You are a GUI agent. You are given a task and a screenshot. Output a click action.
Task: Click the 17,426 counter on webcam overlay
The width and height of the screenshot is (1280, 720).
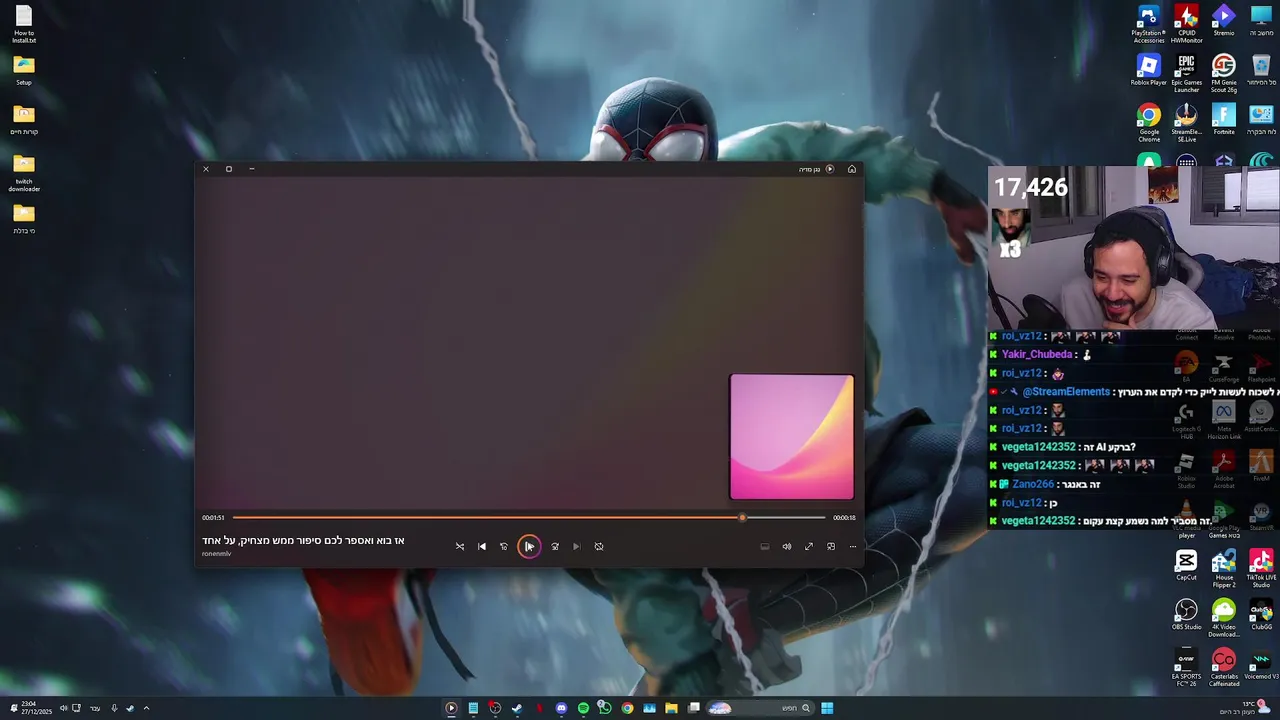pyautogui.click(x=1030, y=187)
